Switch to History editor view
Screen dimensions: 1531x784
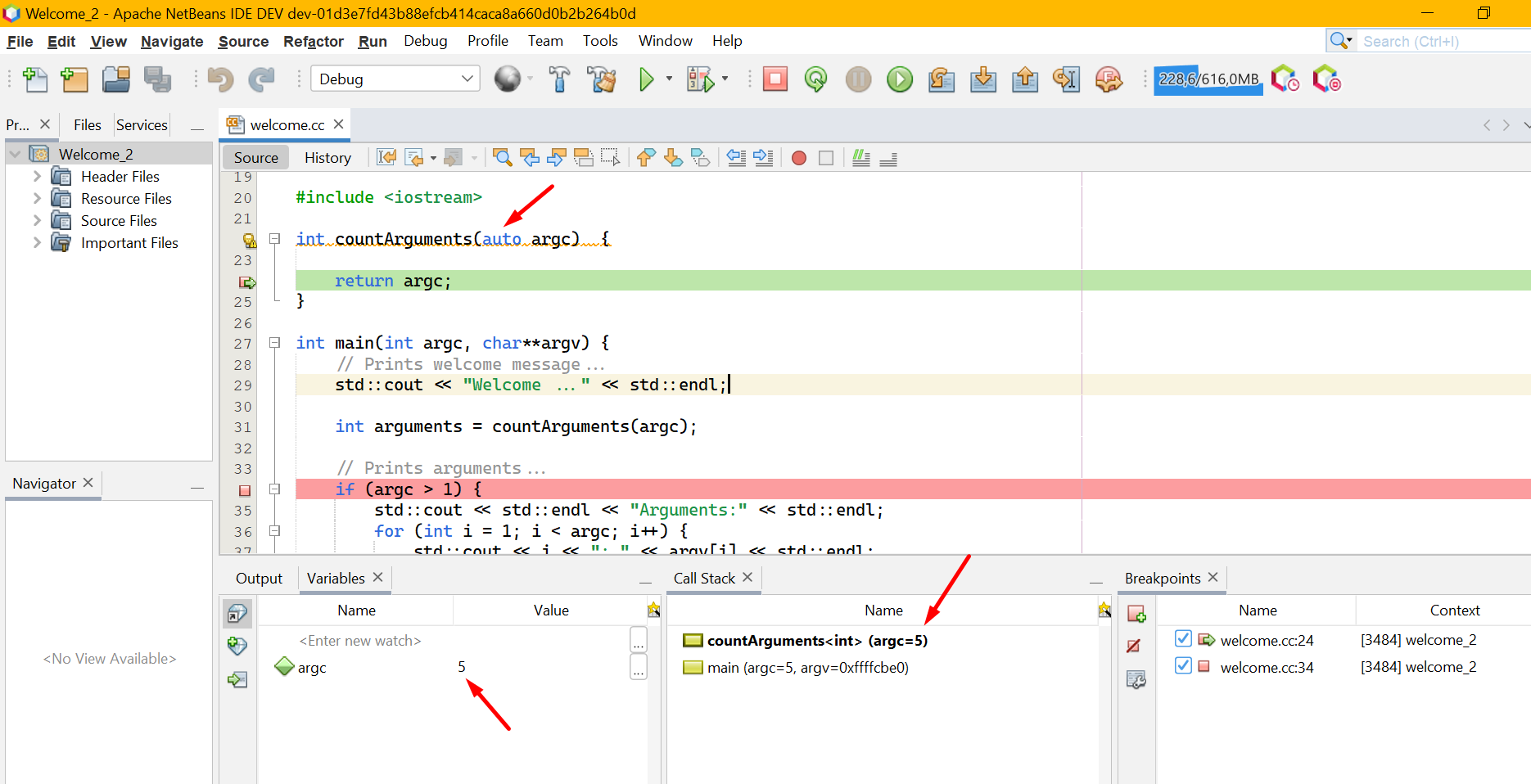pyautogui.click(x=327, y=158)
